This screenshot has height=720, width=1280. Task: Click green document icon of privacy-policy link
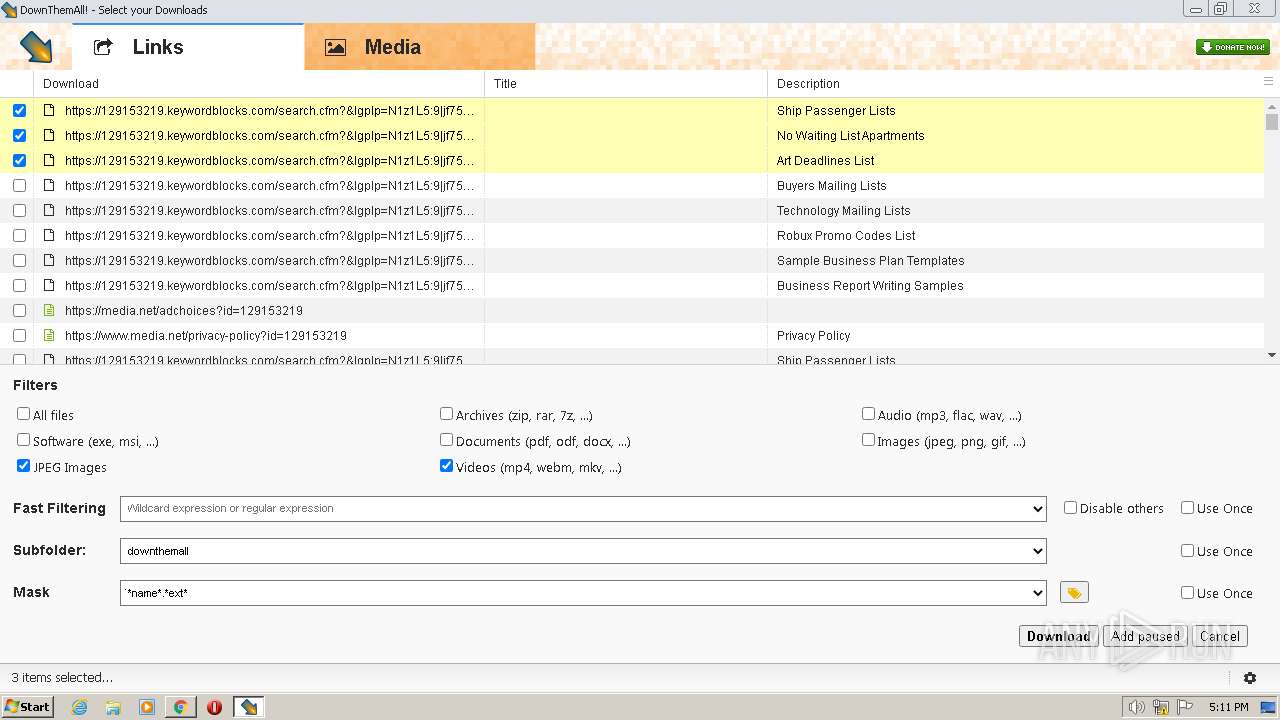tap(49, 335)
